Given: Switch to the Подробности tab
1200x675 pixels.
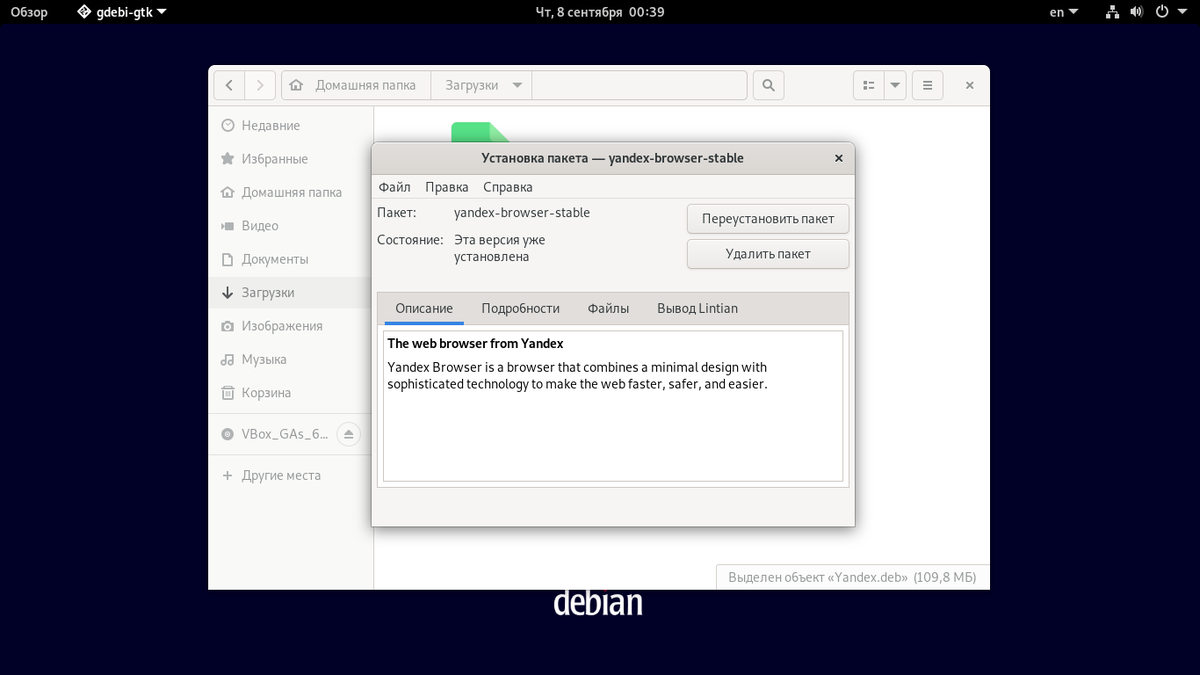Looking at the screenshot, I should point(520,308).
